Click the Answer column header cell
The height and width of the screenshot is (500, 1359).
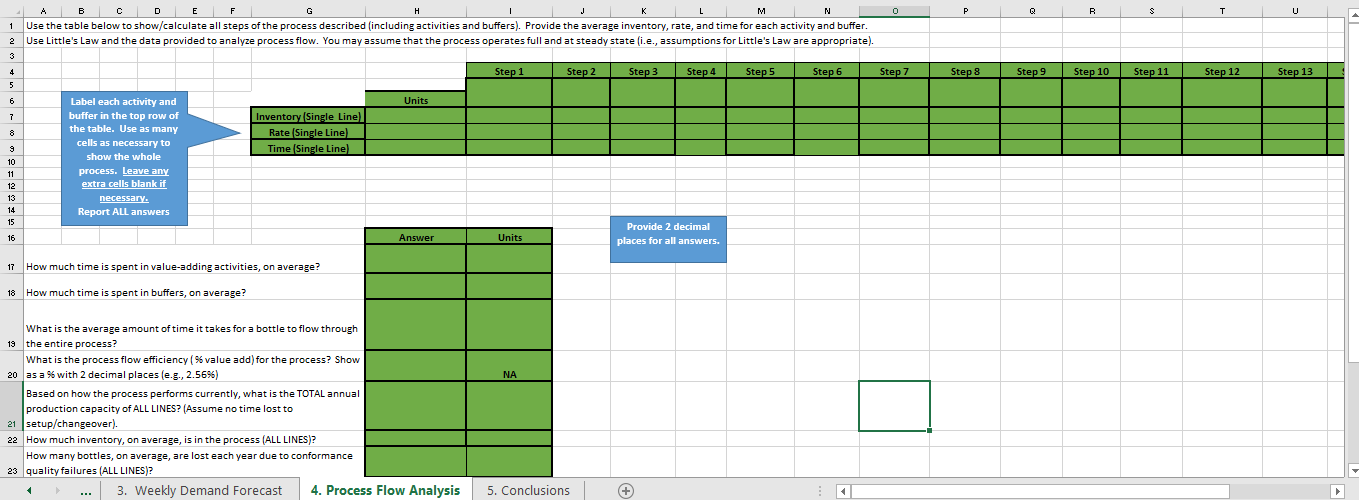click(x=415, y=237)
